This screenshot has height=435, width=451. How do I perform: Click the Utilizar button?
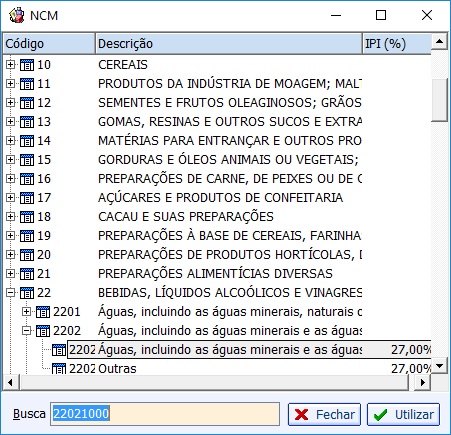(403, 414)
